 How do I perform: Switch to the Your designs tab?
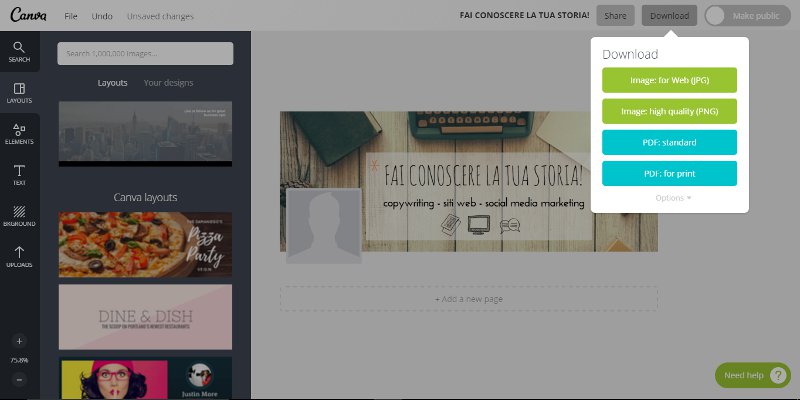click(168, 82)
